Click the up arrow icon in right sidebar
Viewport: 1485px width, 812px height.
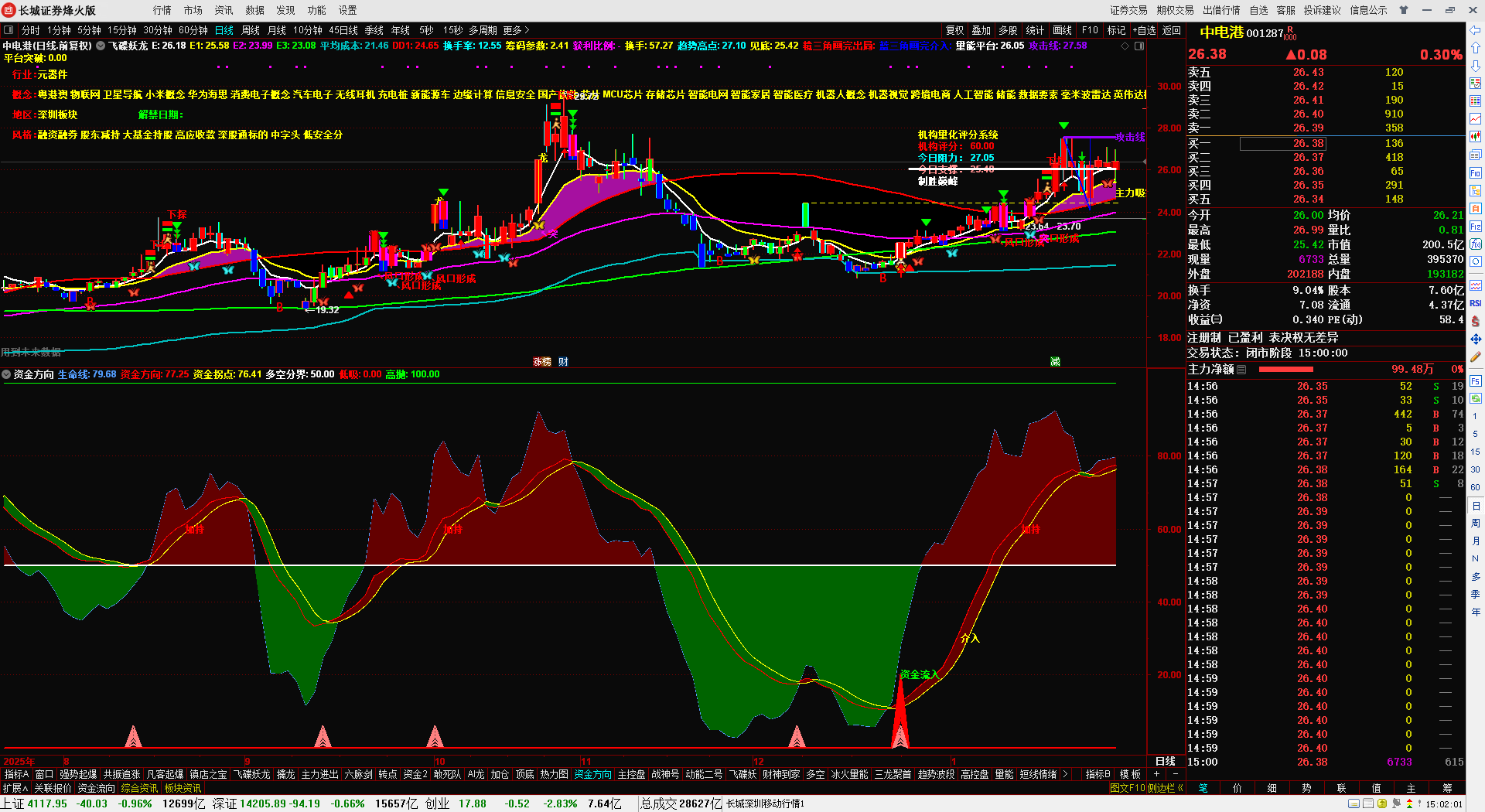[1476, 48]
